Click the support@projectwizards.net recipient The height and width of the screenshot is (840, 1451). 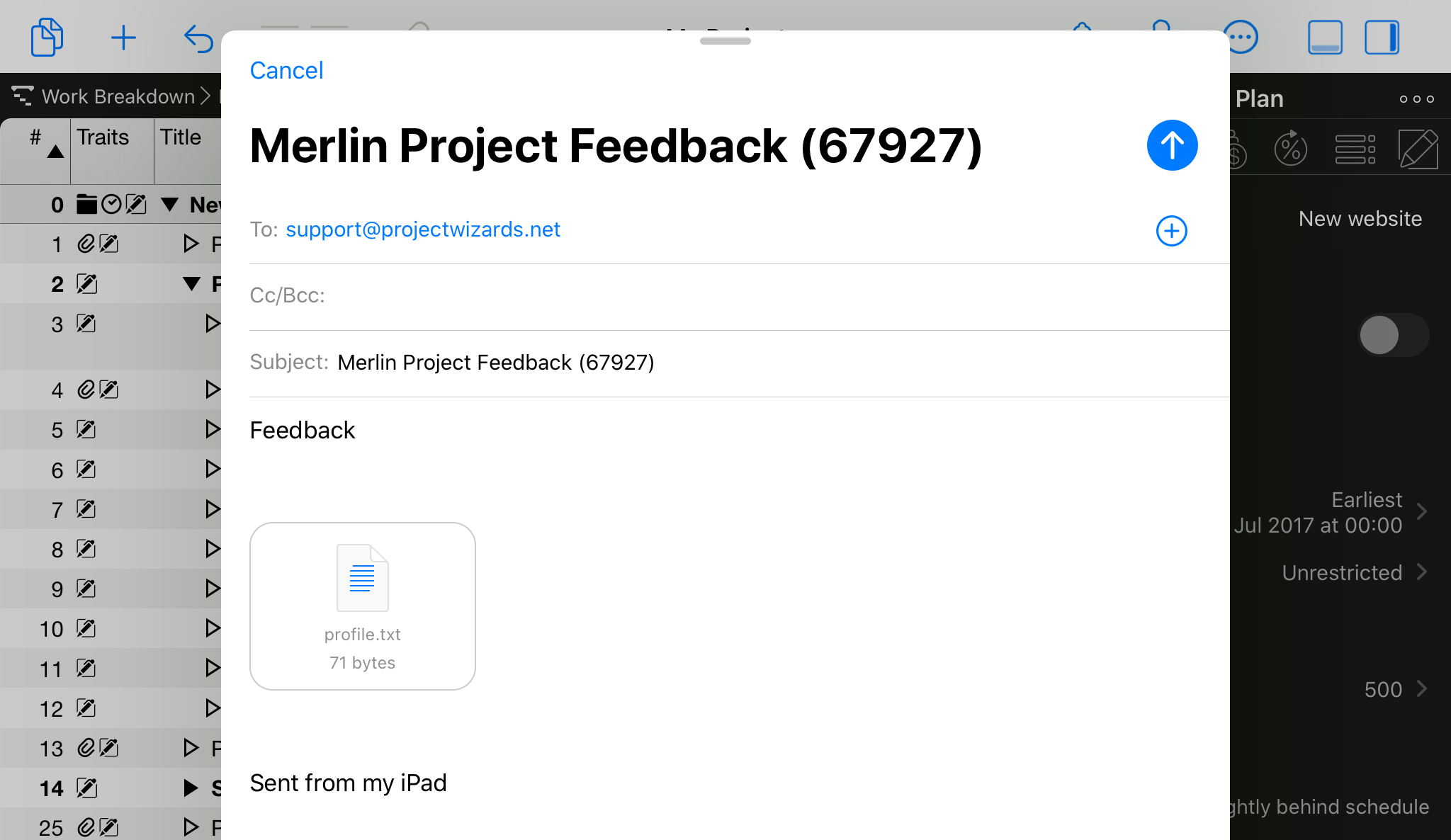(x=423, y=229)
